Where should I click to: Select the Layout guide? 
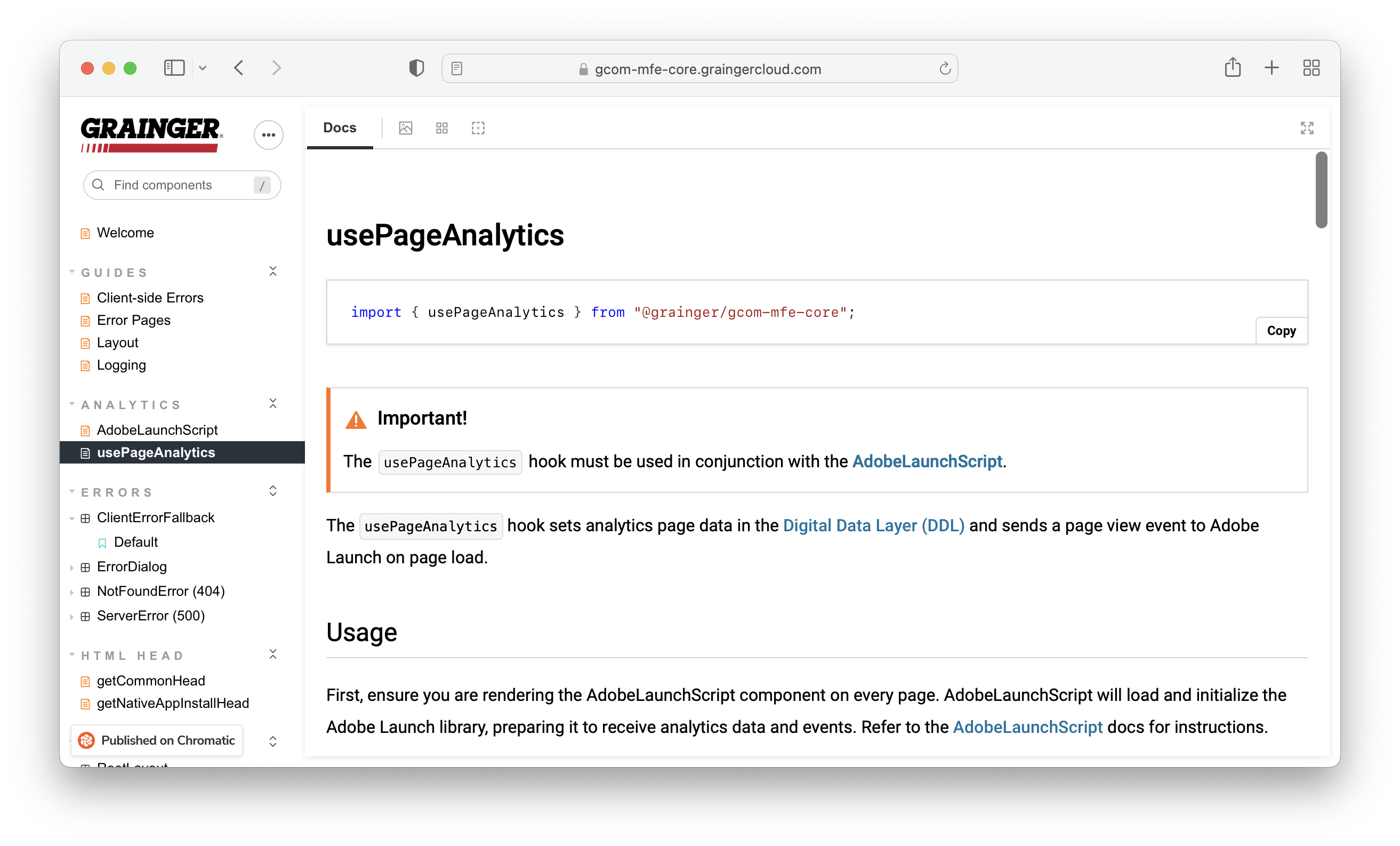118,343
